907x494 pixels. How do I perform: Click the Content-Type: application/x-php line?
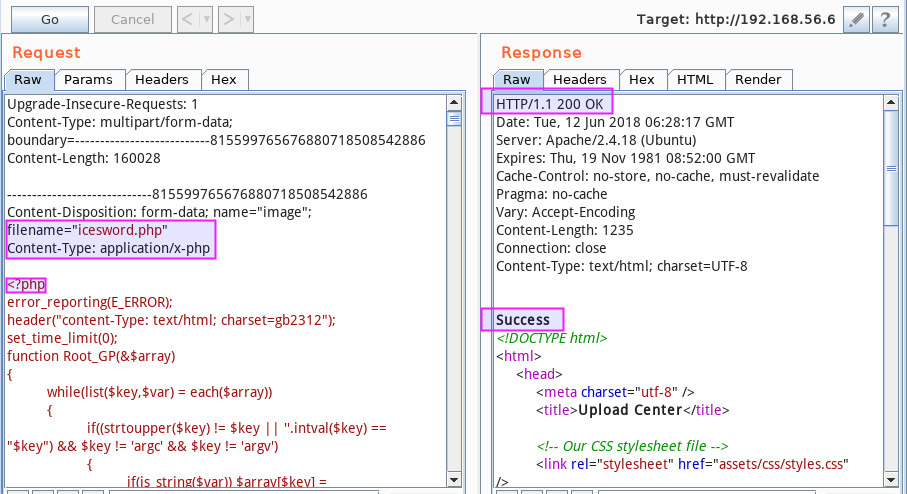[109, 248]
